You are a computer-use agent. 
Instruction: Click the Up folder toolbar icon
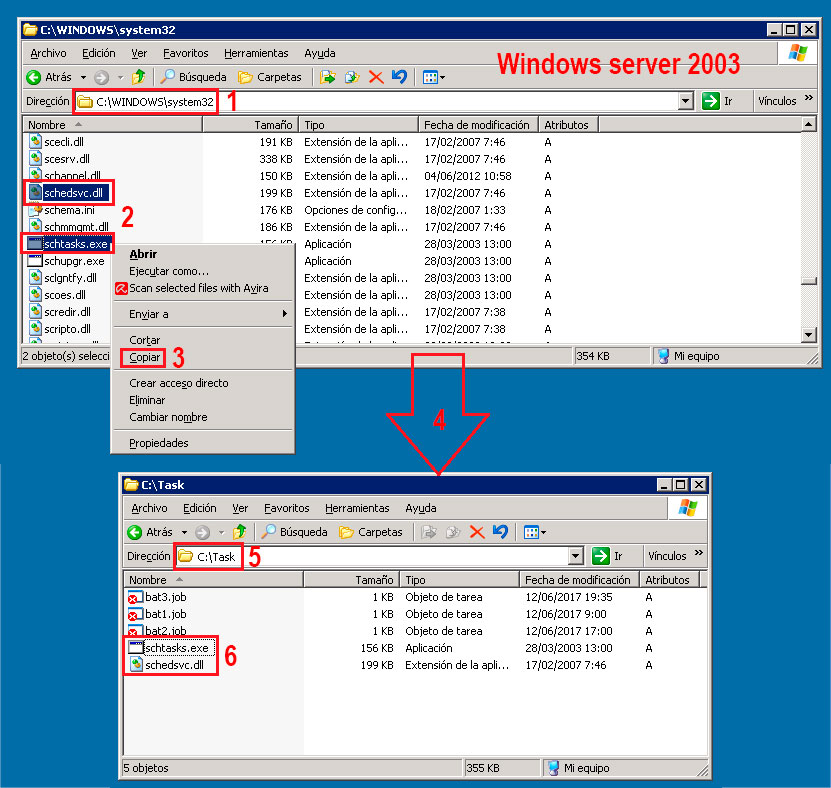pyautogui.click(x=138, y=77)
